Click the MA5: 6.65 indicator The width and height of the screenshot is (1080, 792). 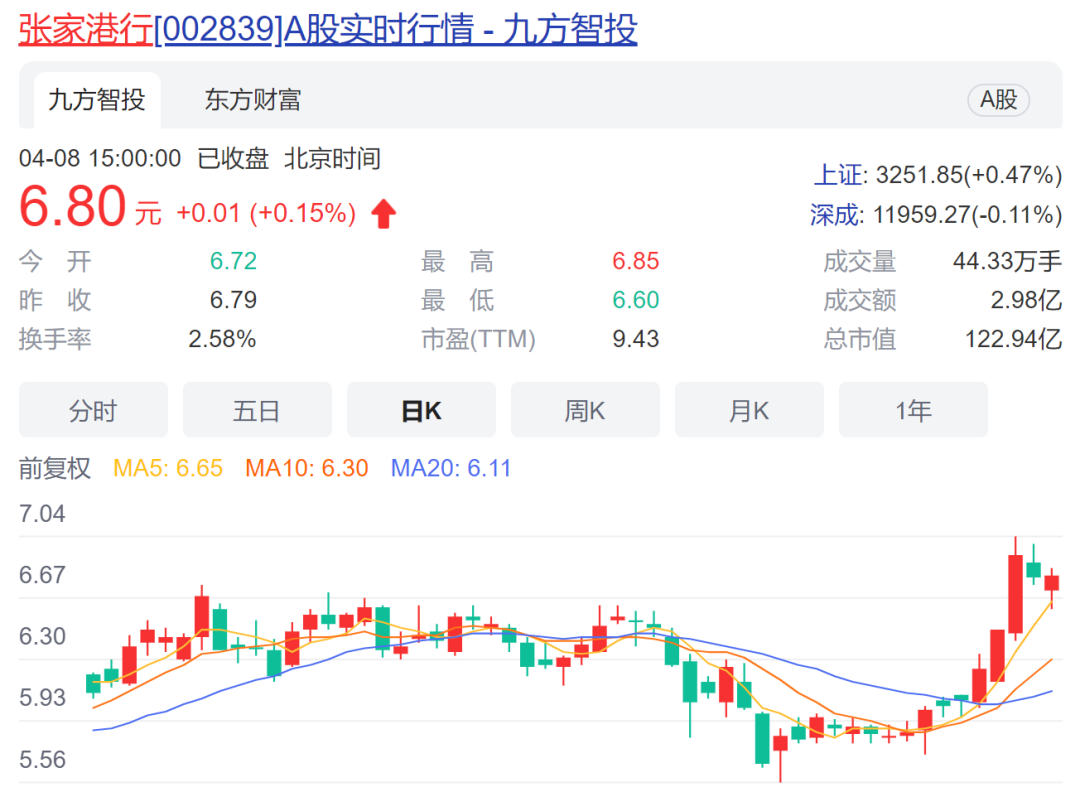click(x=168, y=468)
